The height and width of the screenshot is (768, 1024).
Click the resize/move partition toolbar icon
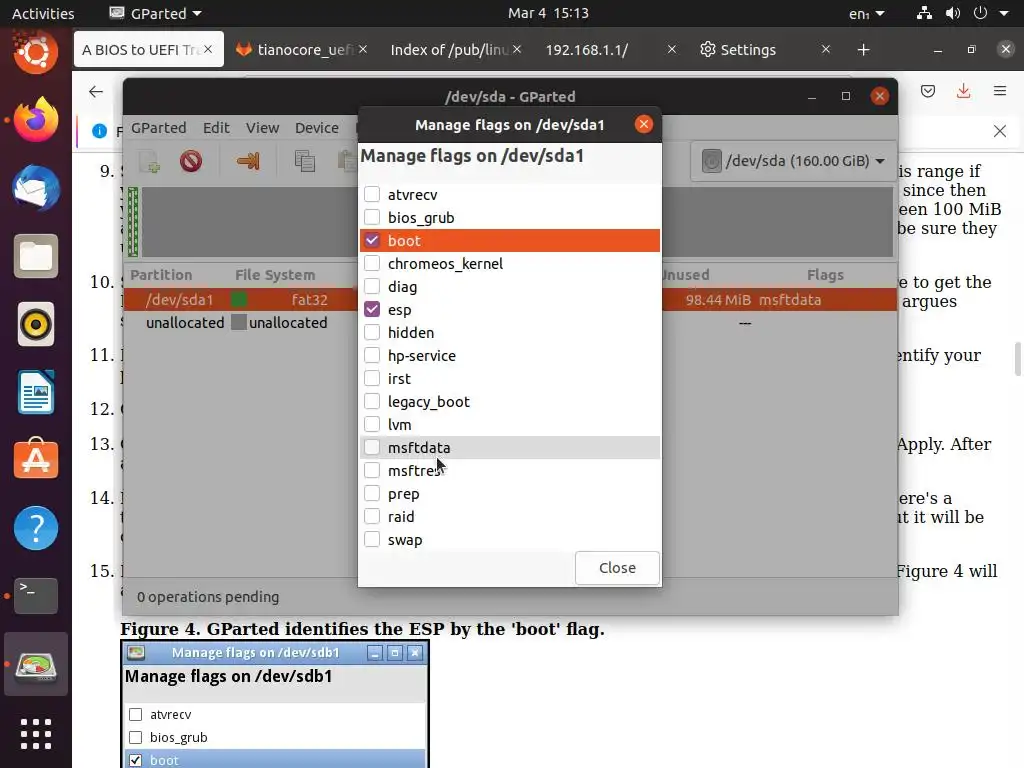pos(248,161)
